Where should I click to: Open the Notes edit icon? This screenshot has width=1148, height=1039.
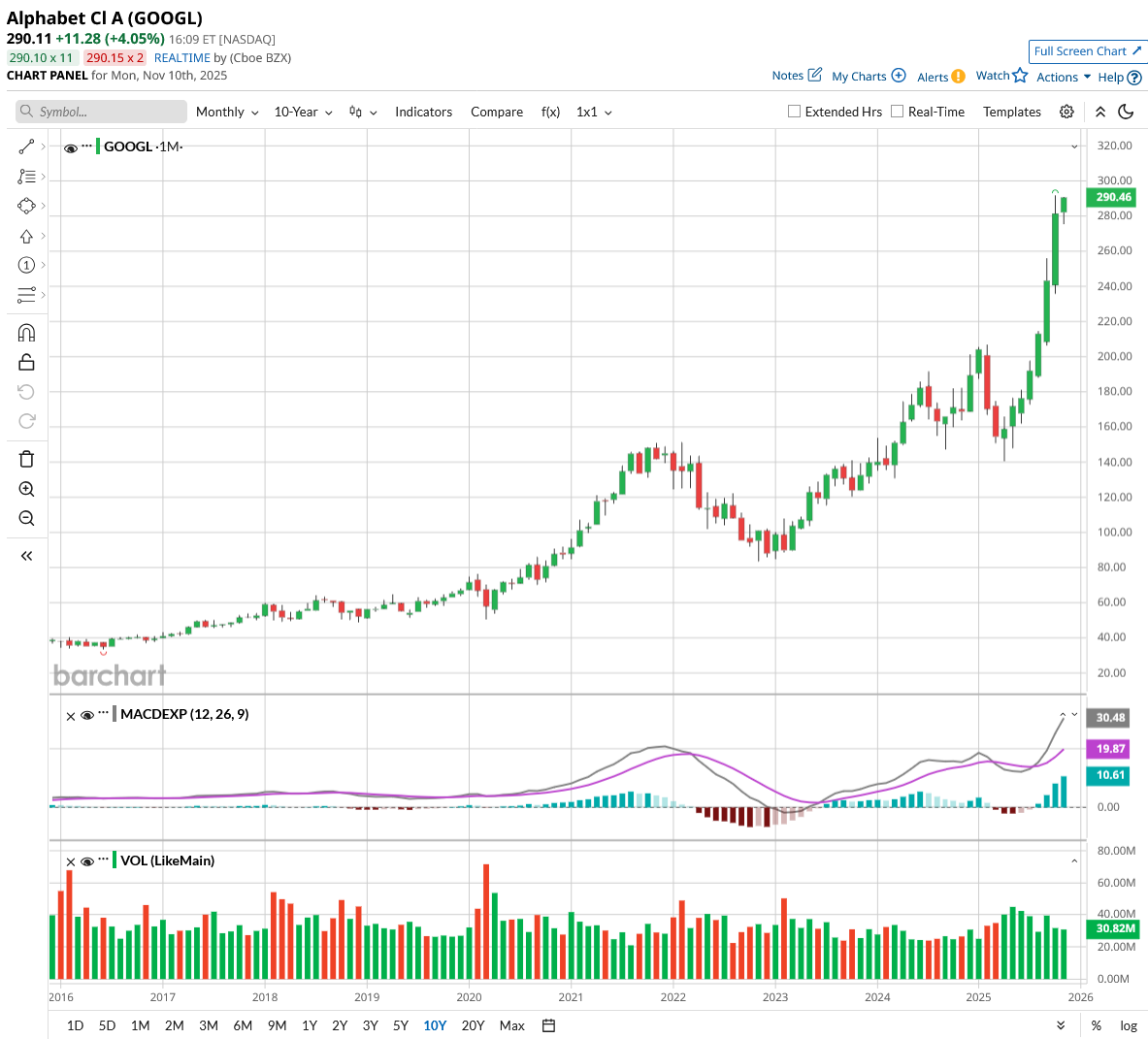click(x=815, y=75)
